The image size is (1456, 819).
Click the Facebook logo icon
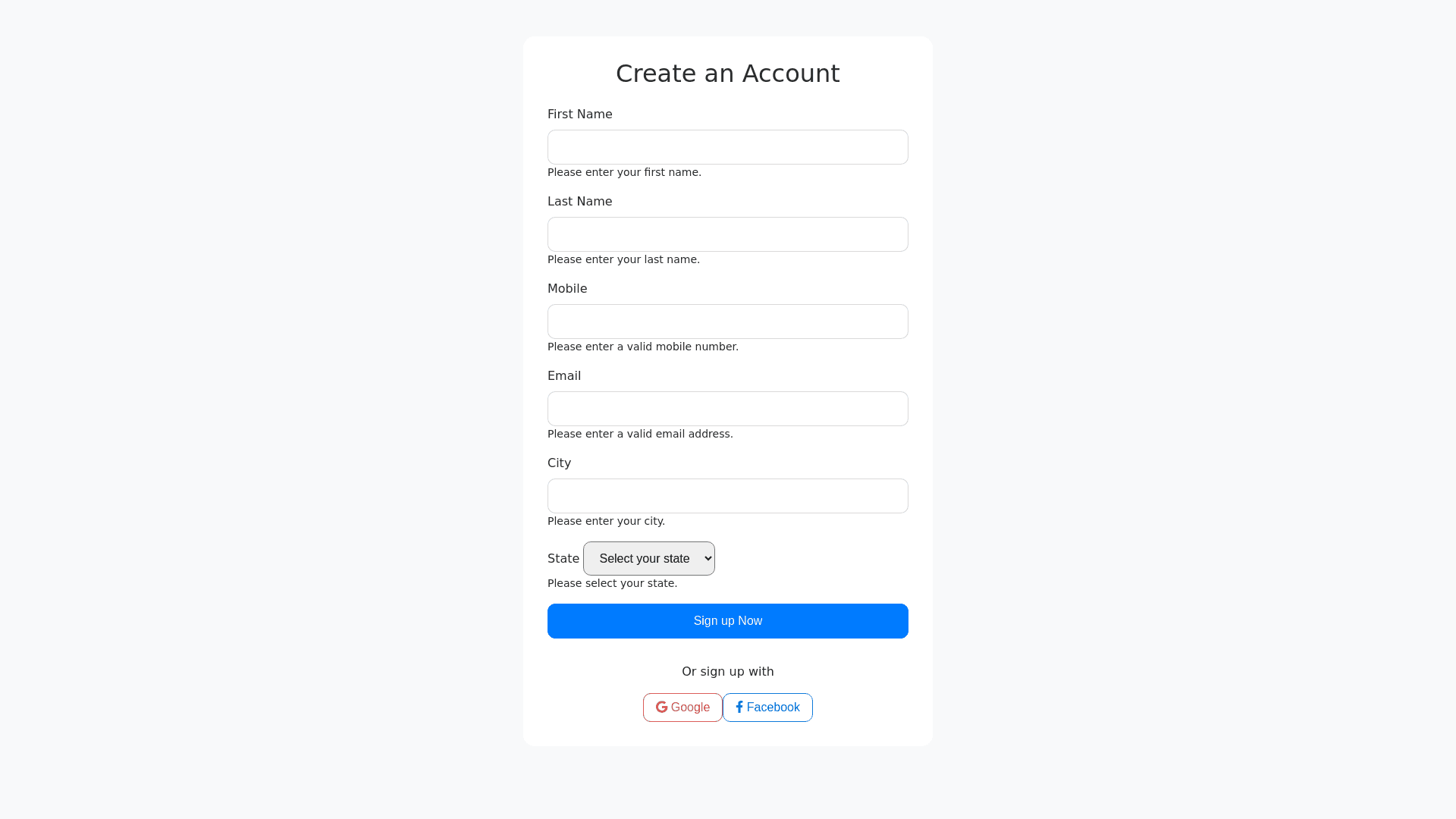[x=739, y=708]
